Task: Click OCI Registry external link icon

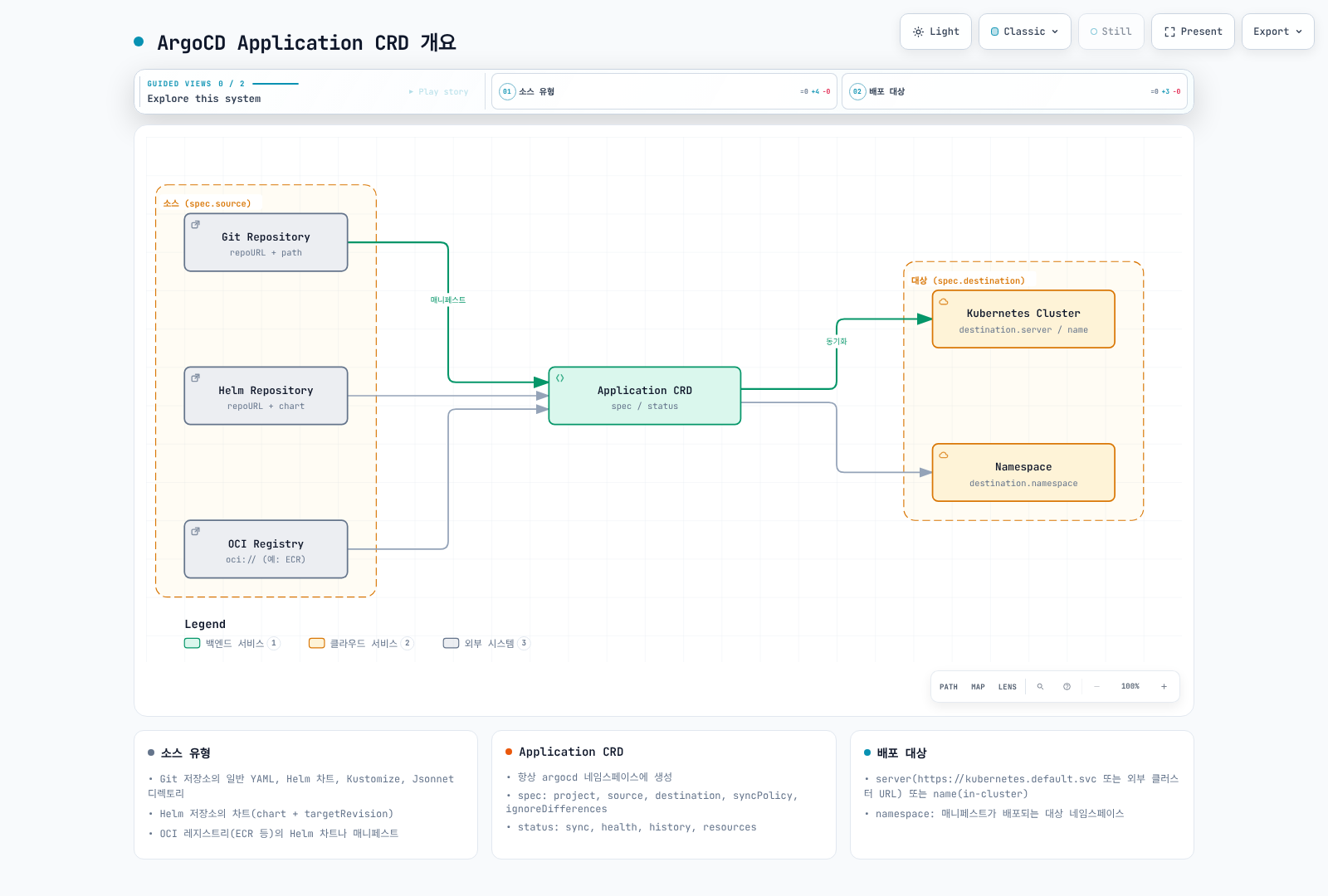Action: (196, 532)
